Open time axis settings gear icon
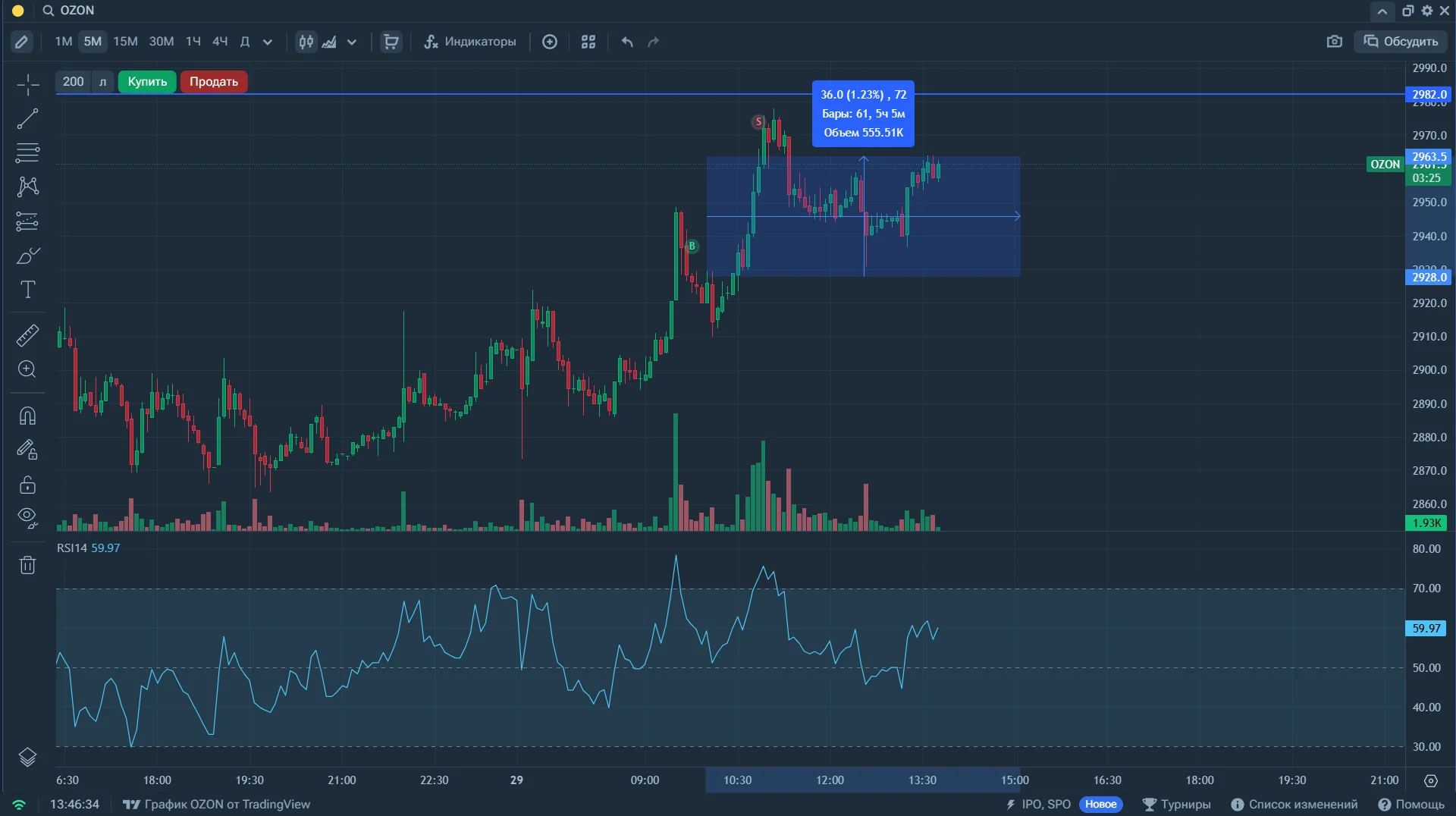This screenshot has width=1456, height=816. pos(1431,780)
